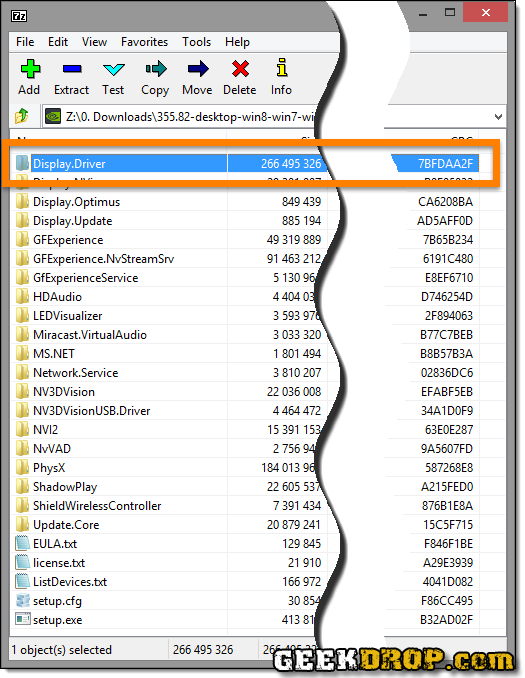Minimize the 7-Zip window

point(423,13)
